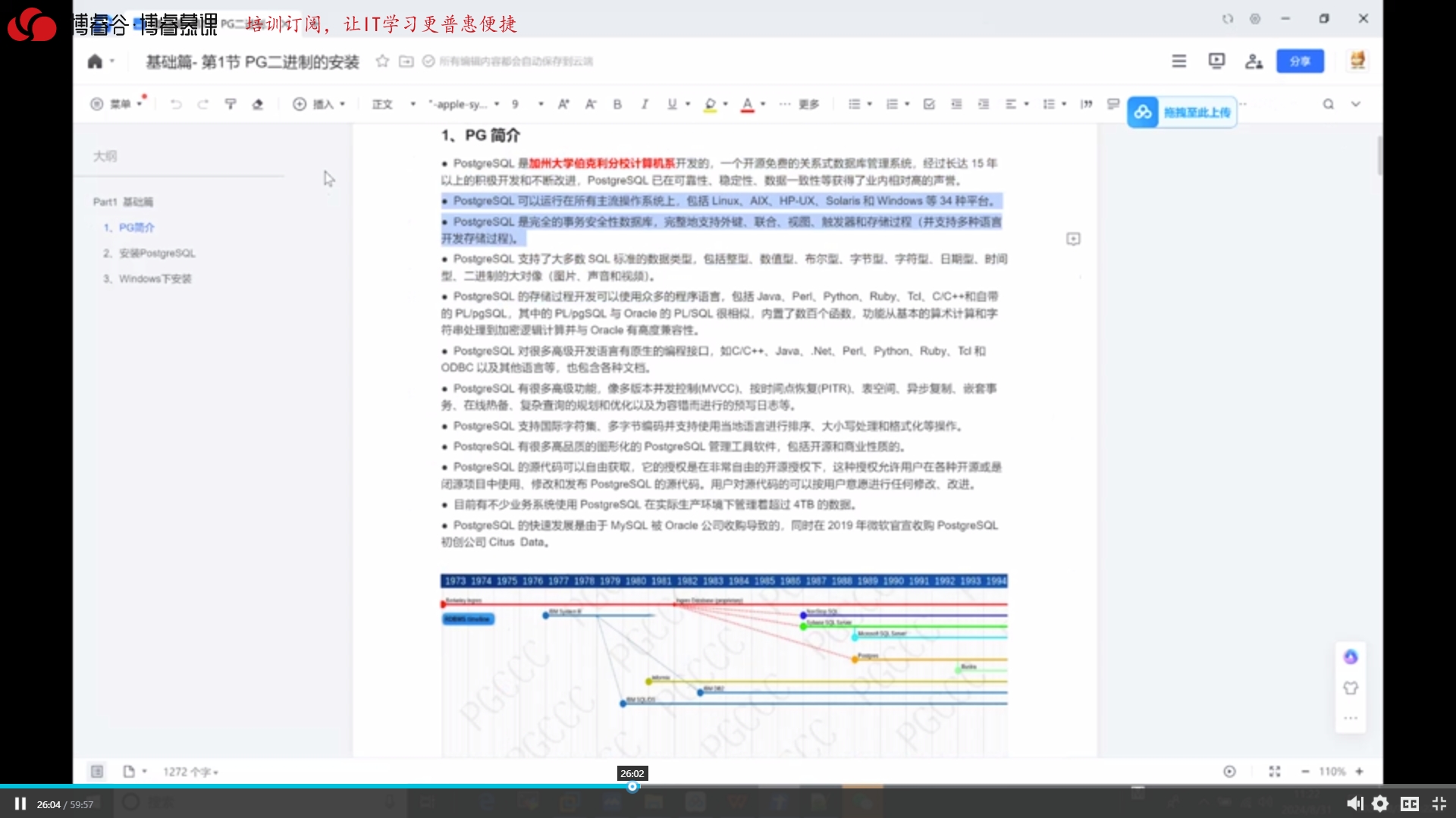
Task: Open the highlight color dropdown arrow
Action: click(726, 104)
